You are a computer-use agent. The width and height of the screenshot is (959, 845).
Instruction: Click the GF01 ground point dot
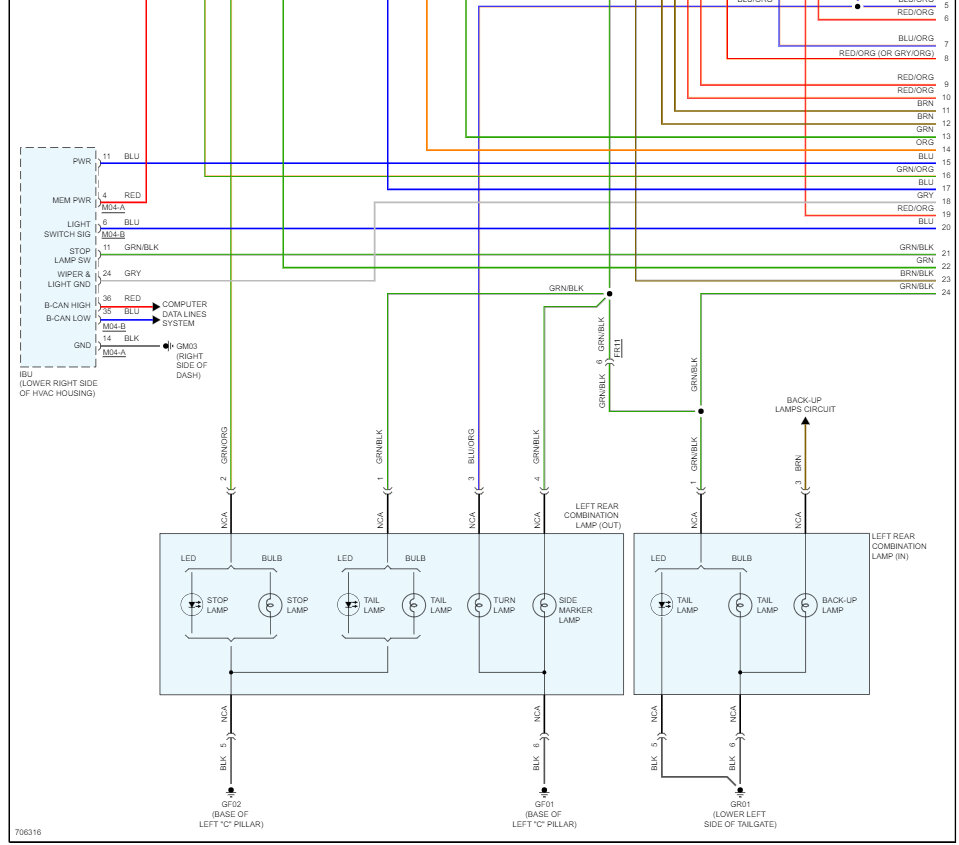[x=544, y=791]
